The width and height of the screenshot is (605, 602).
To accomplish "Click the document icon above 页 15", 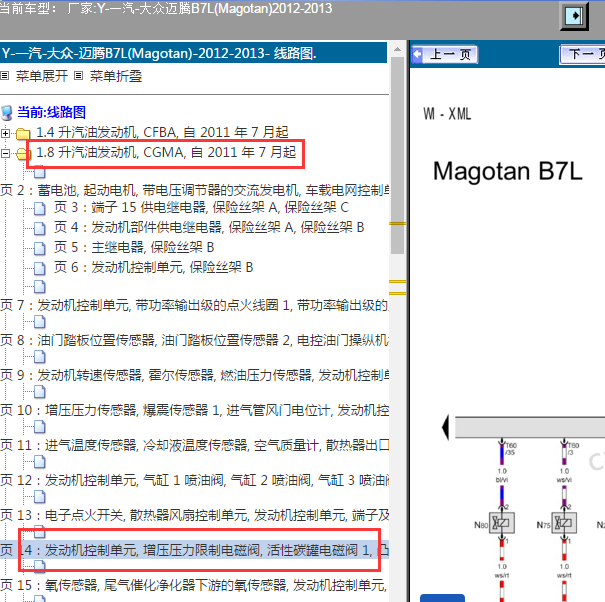I will click(39, 567).
